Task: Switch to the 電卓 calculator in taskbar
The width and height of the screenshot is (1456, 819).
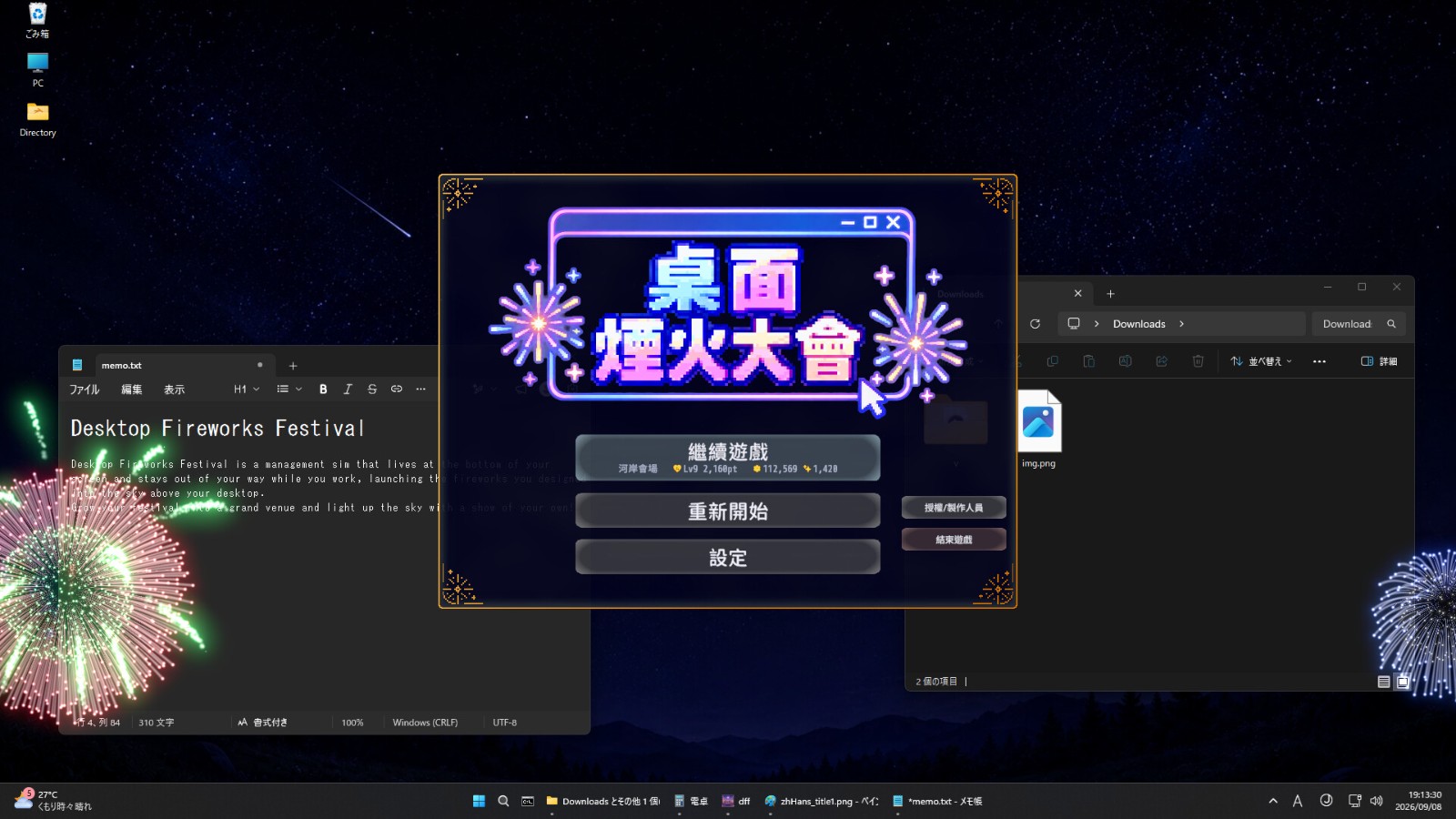Action: click(x=692, y=801)
